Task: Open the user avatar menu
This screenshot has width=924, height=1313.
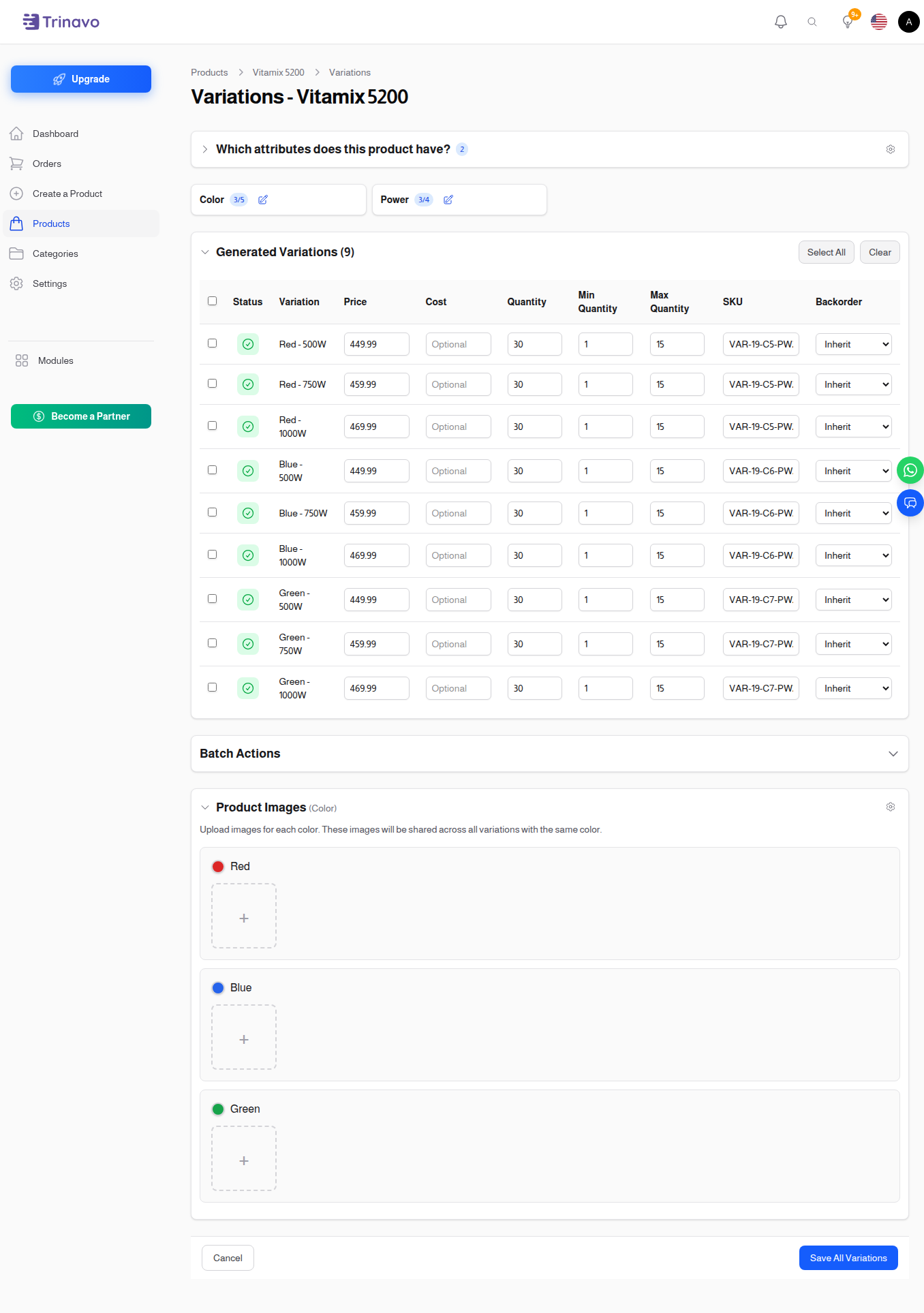Action: tap(909, 22)
